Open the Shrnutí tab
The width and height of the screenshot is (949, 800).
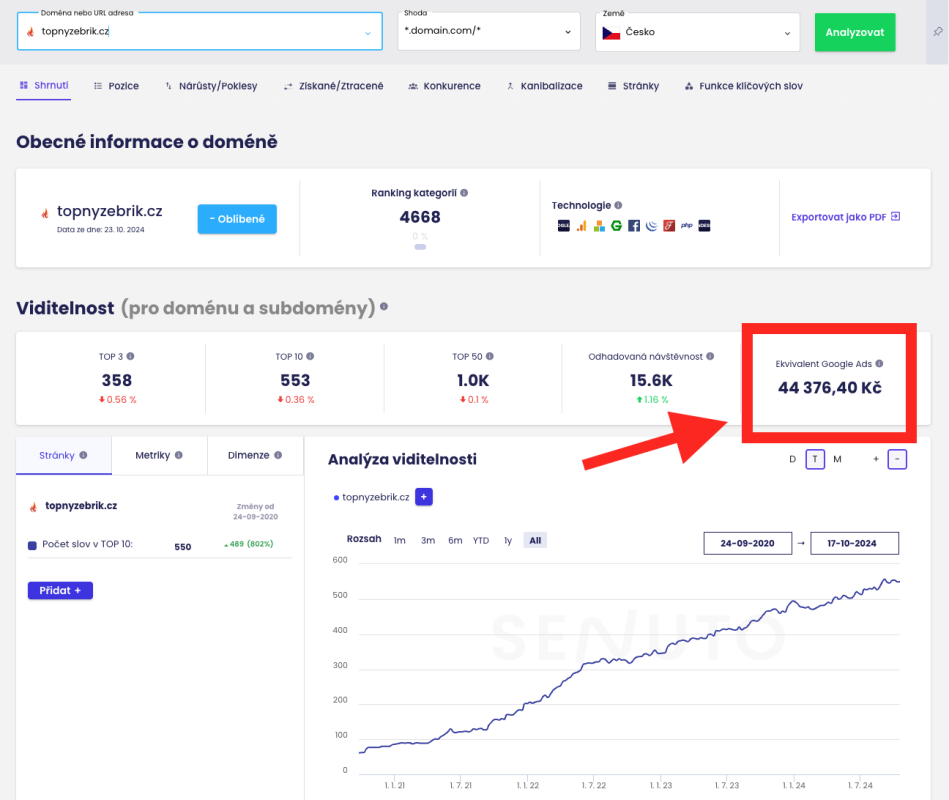click(x=44, y=85)
